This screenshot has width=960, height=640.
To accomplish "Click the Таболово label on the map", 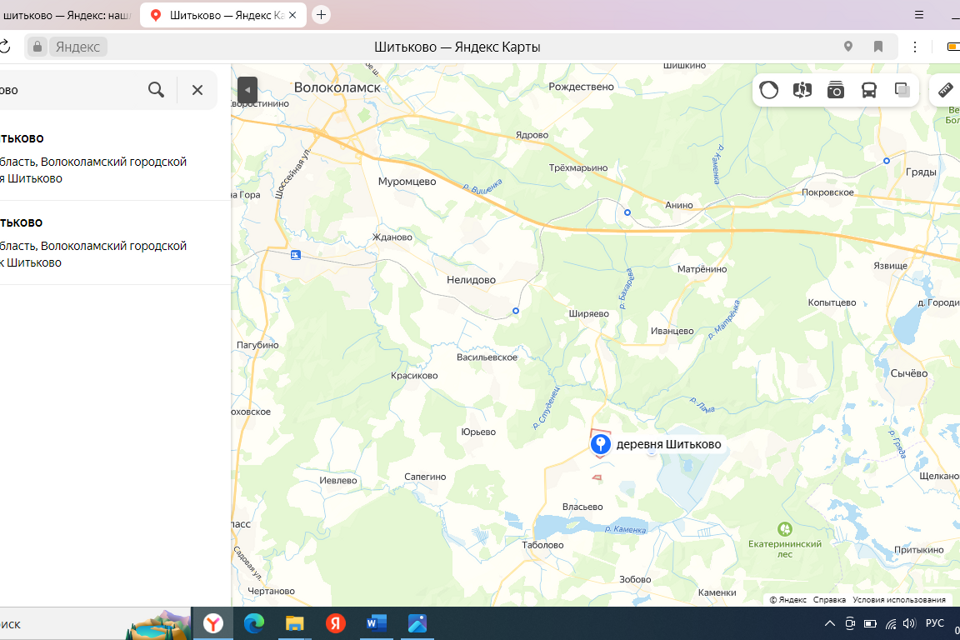I will tap(542, 544).
